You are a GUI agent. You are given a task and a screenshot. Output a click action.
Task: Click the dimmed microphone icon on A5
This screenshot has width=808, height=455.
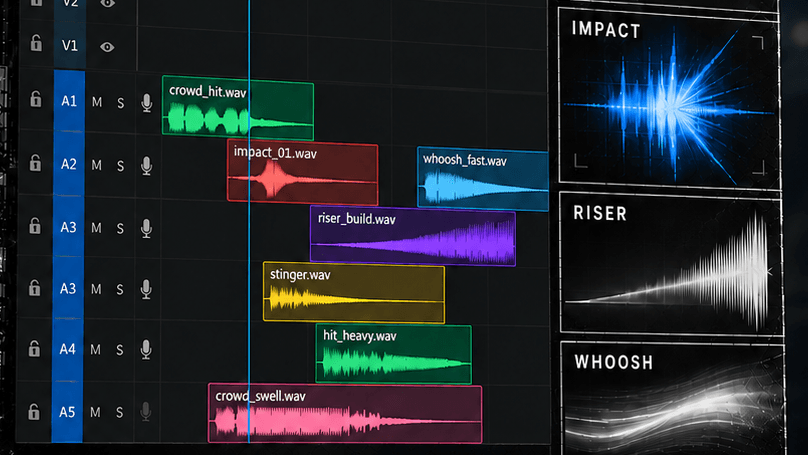pos(146,412)
